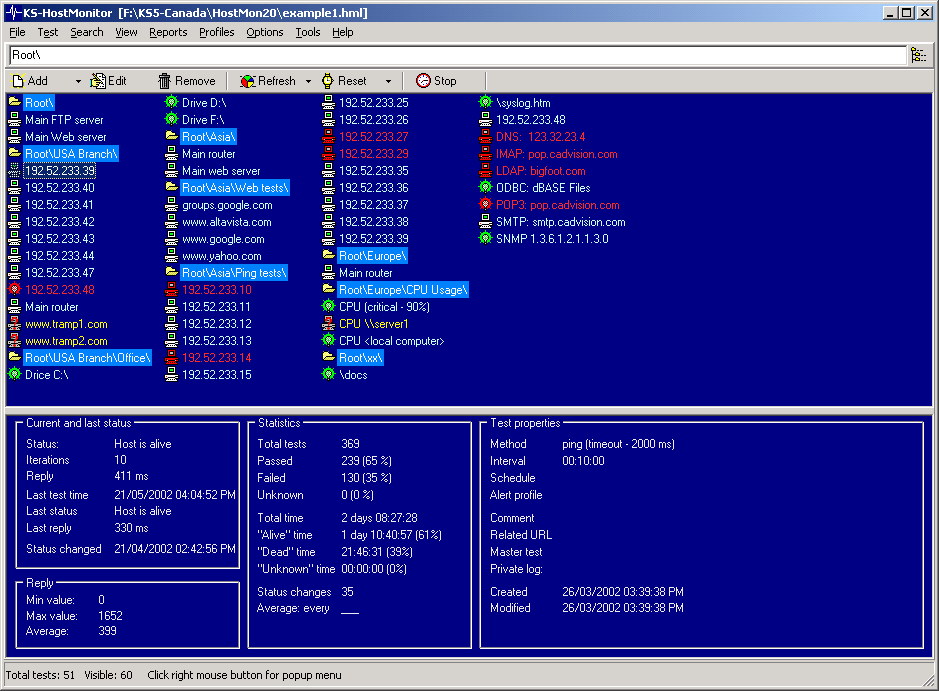The width and height of the screenshot is (939, 691).
Task: Click the Remove trash can icon
Action: 165,81
